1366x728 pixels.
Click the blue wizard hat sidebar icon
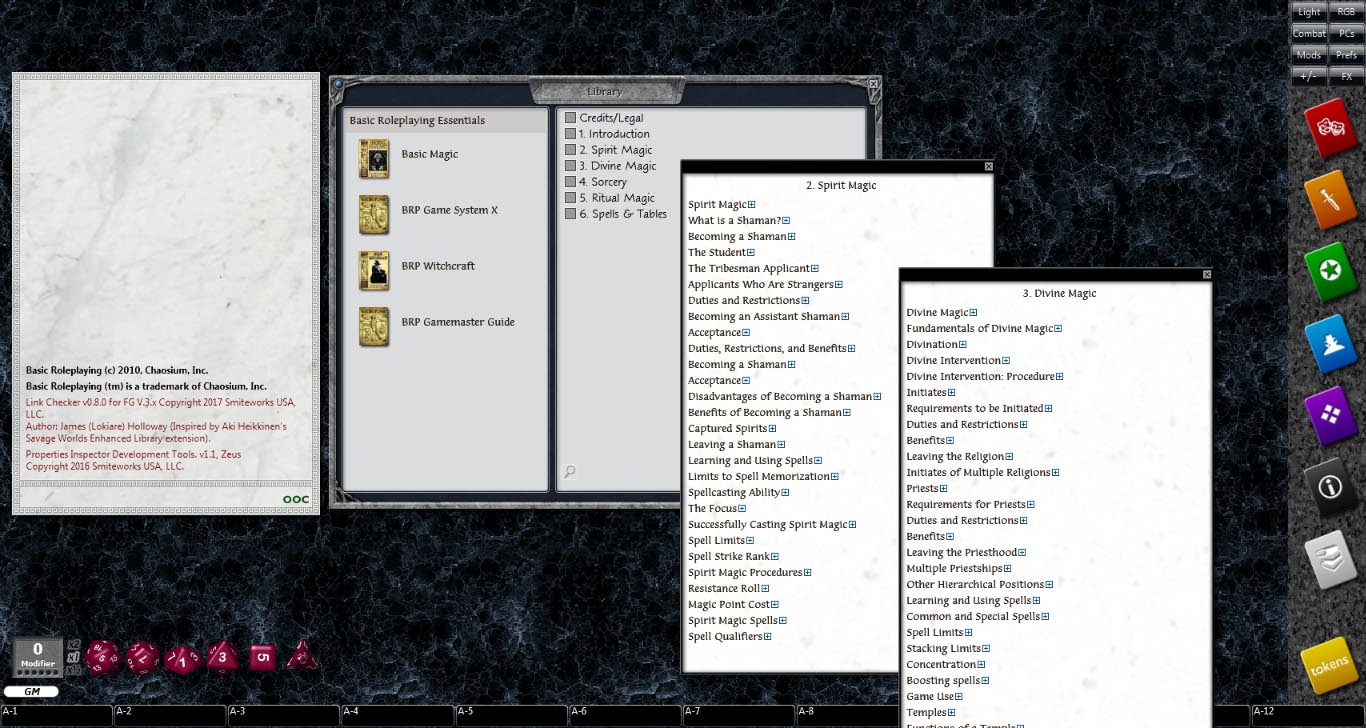pyautogui.click(x=1329, y=346)
